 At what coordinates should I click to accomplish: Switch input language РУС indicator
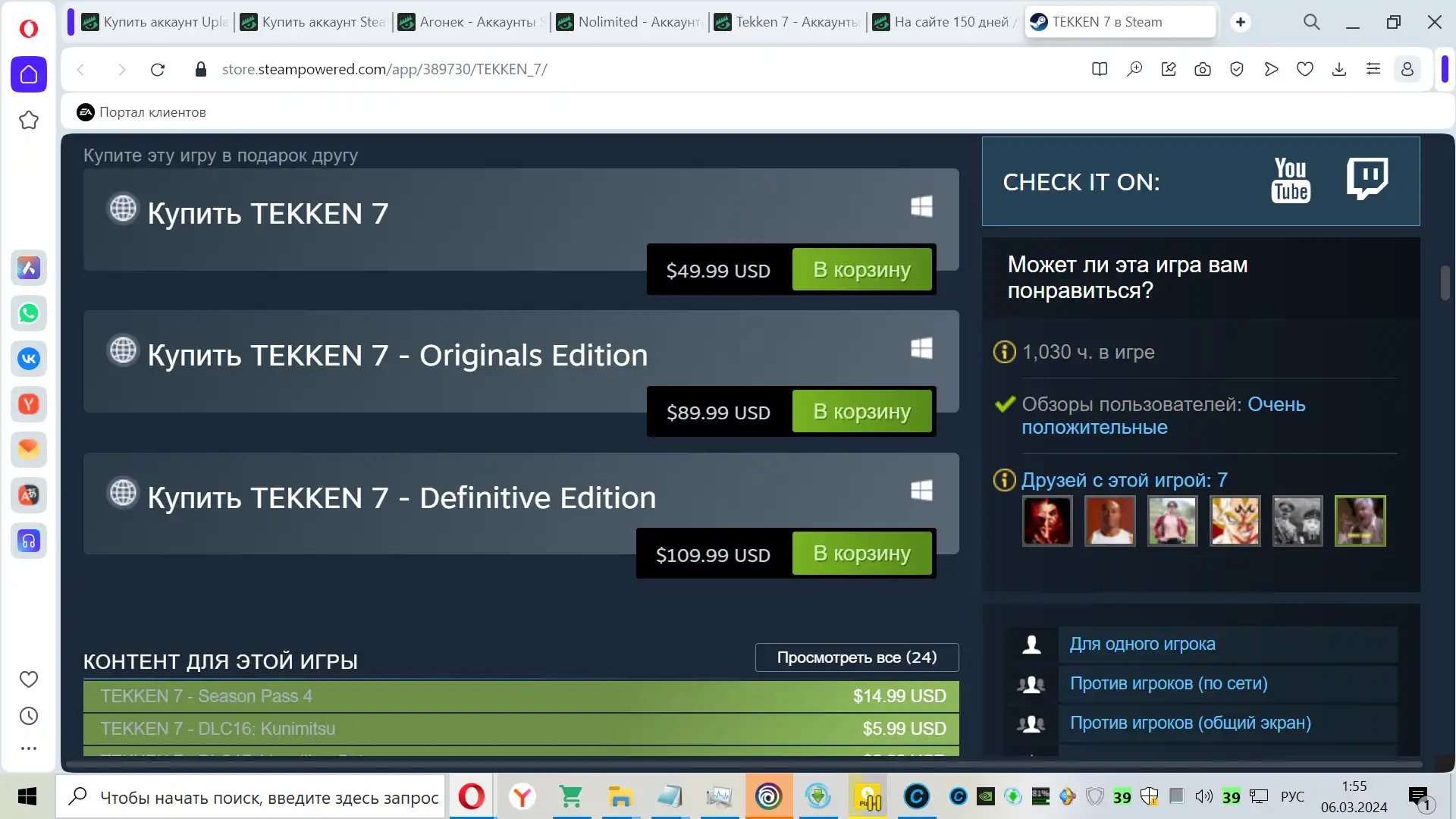click(1293, 797)
